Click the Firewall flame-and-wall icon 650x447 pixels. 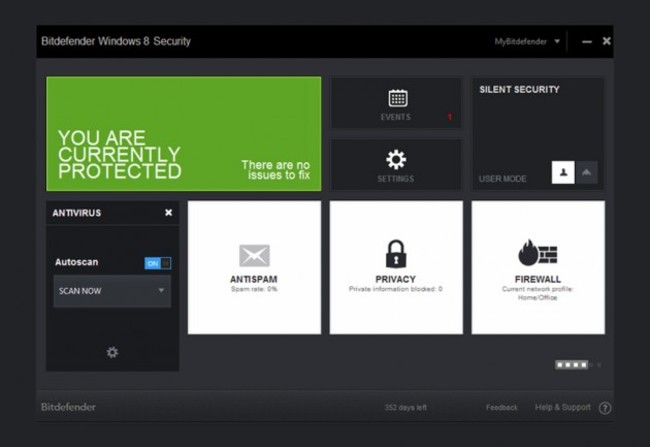(538, 253)
